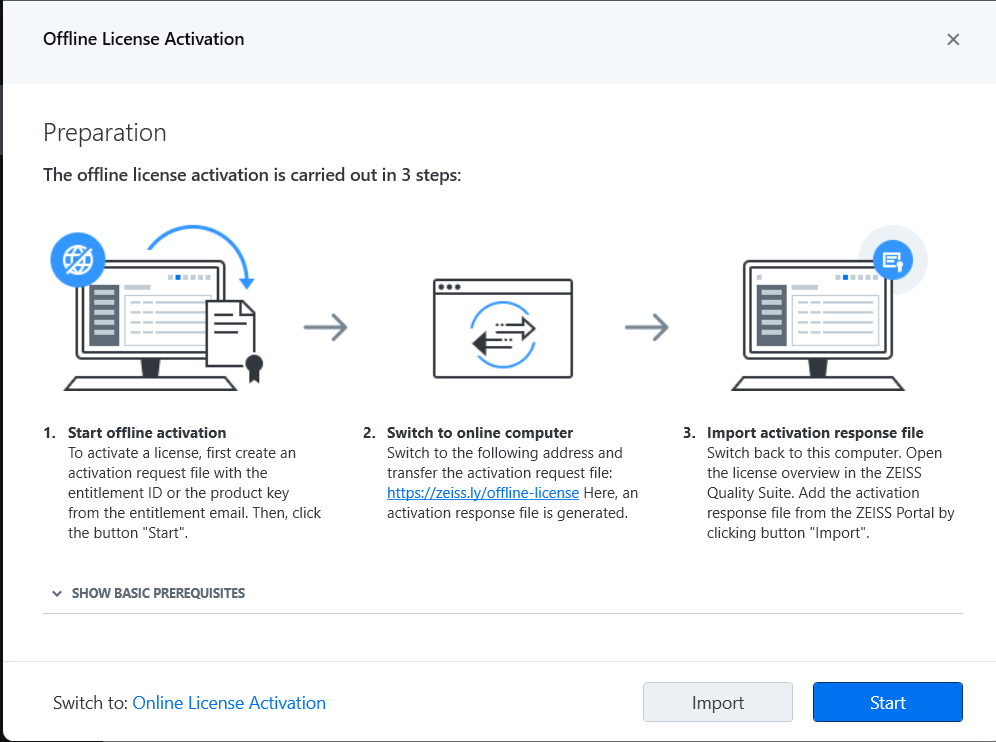This screenshot has width=996, height=742.
Task: Click the chevron next to SHOW BASIC PREREQUISITES
Action: [x=58, y=592]
